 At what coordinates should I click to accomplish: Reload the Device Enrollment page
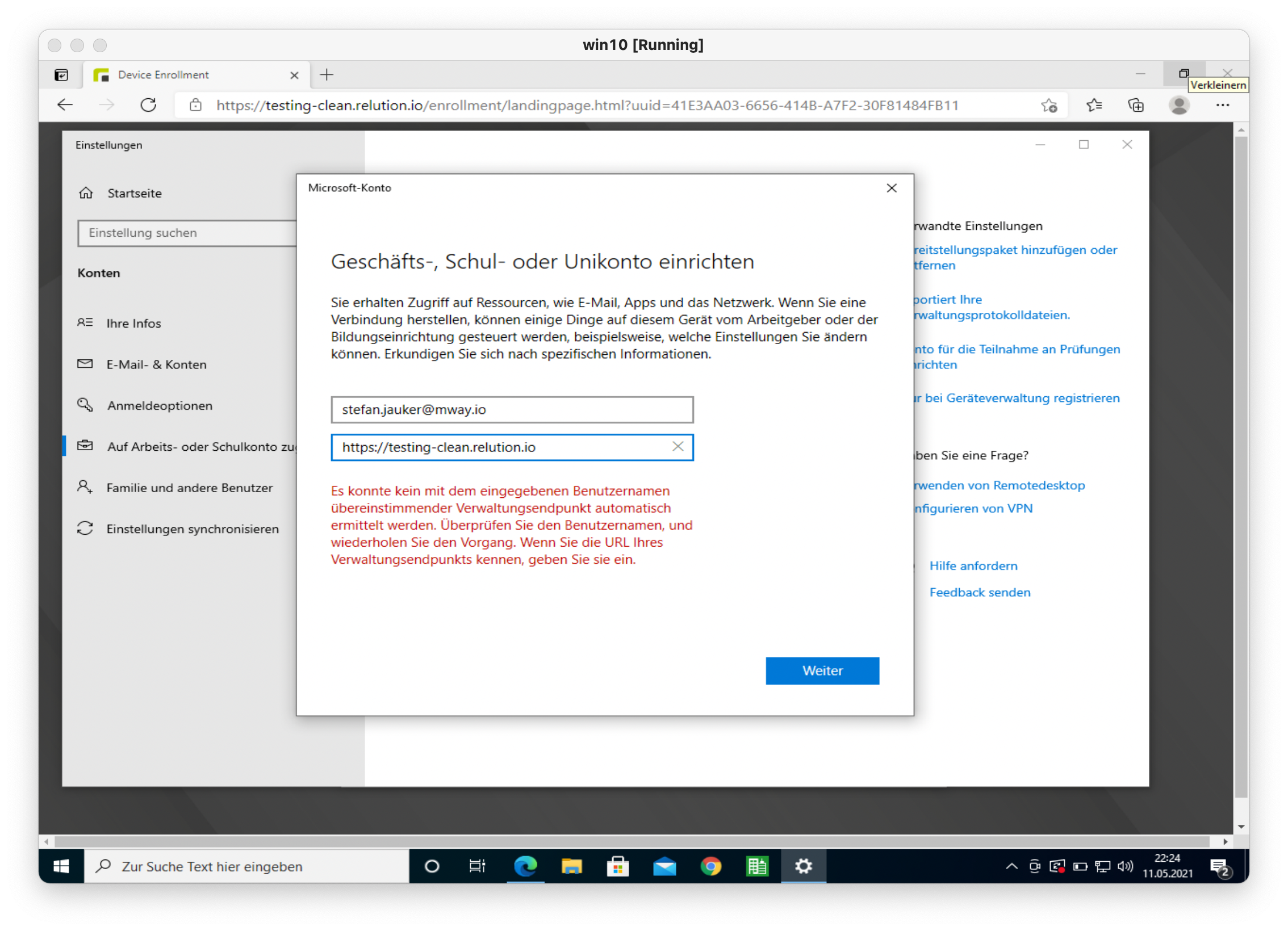(x=148, y=105)
